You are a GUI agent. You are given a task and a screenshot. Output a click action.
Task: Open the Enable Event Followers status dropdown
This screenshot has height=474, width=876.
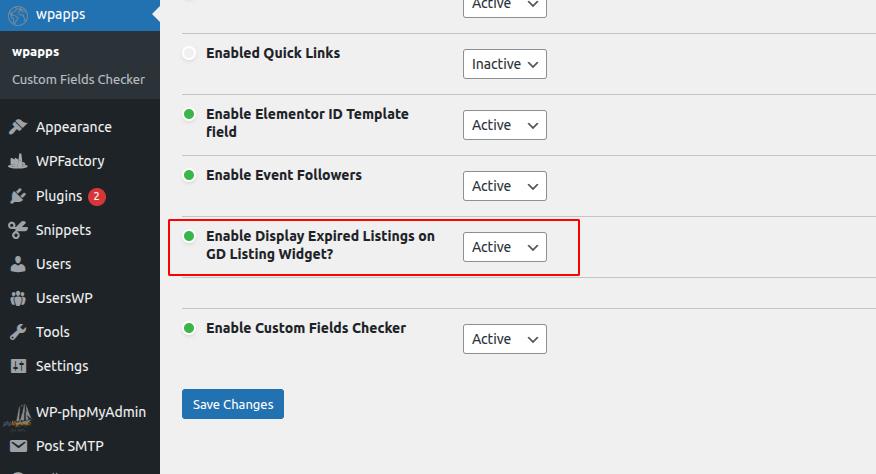(x=505, y=186)
